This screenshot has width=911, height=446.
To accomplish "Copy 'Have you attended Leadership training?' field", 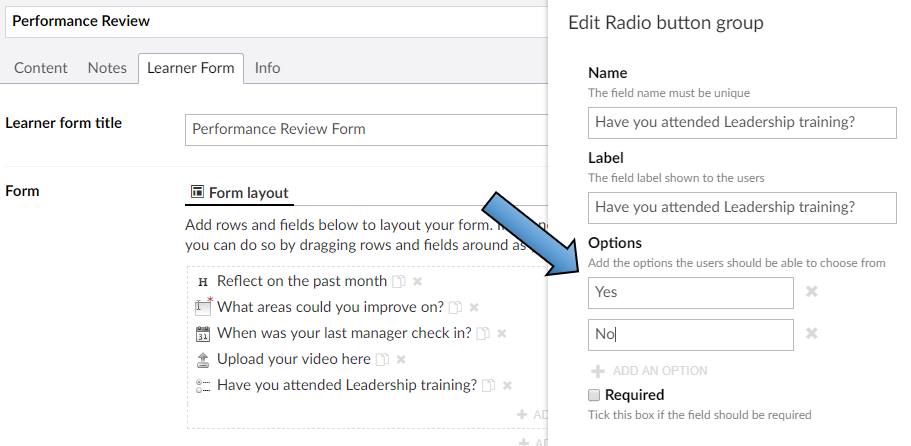I will [489, 386].
